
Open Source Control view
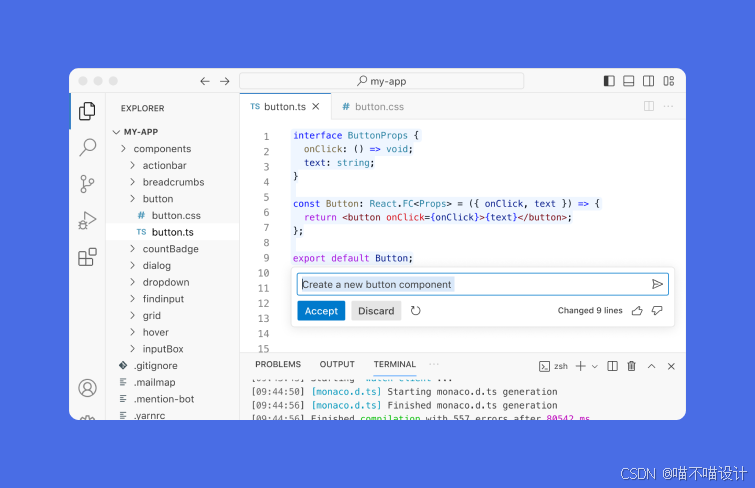[87, 184]
